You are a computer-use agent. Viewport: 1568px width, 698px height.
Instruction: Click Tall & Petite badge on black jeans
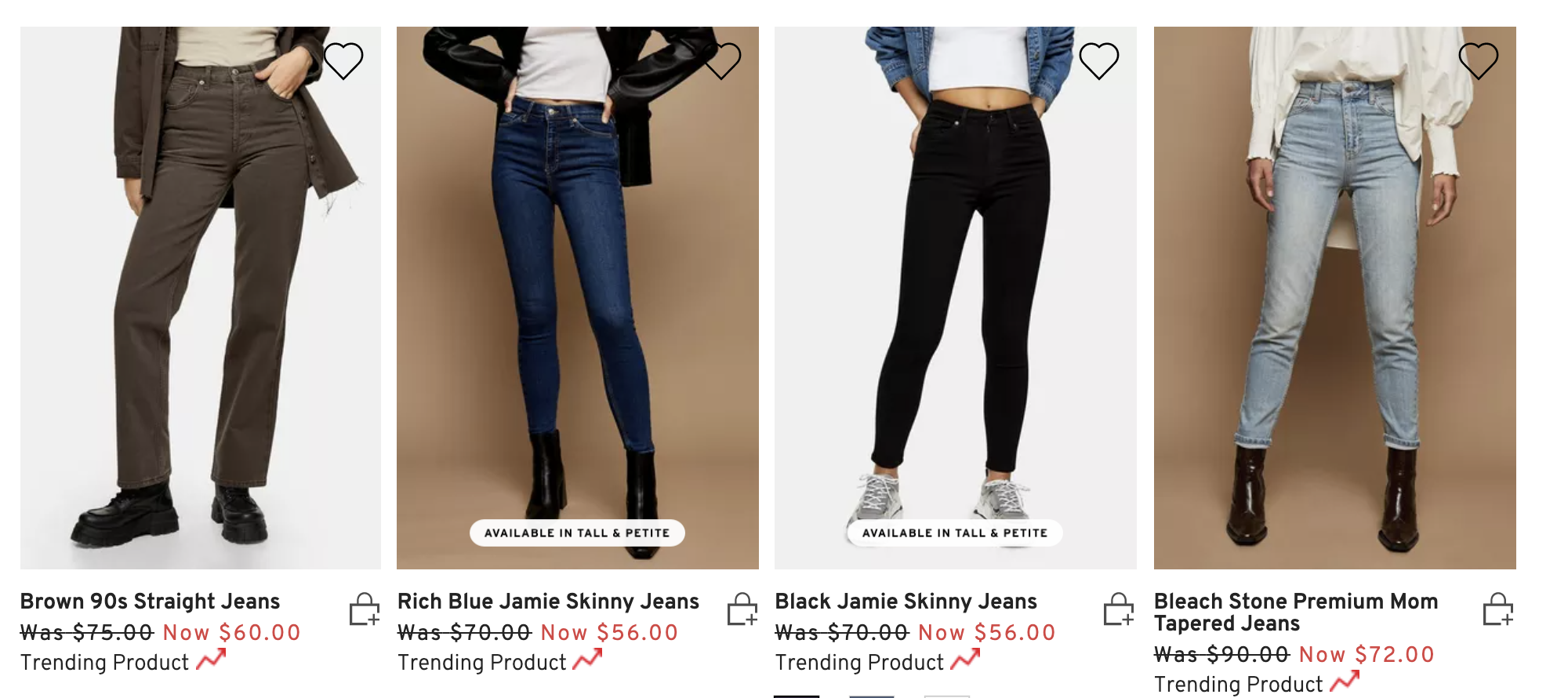pos(955,533)
